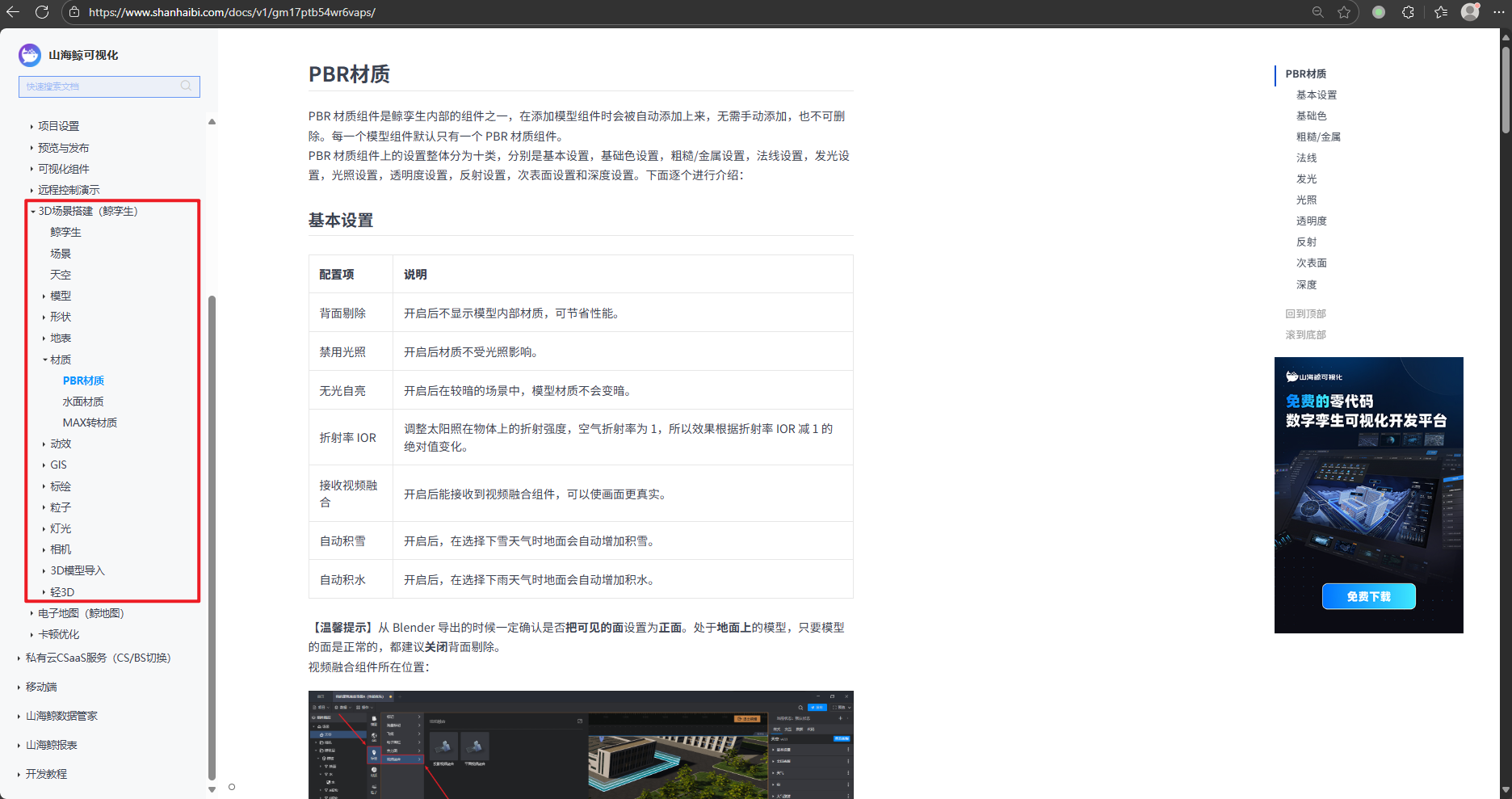This screenshot has height=799, width=1512.
Task: Click the green circle extension icon
Action: (1379, 12)
